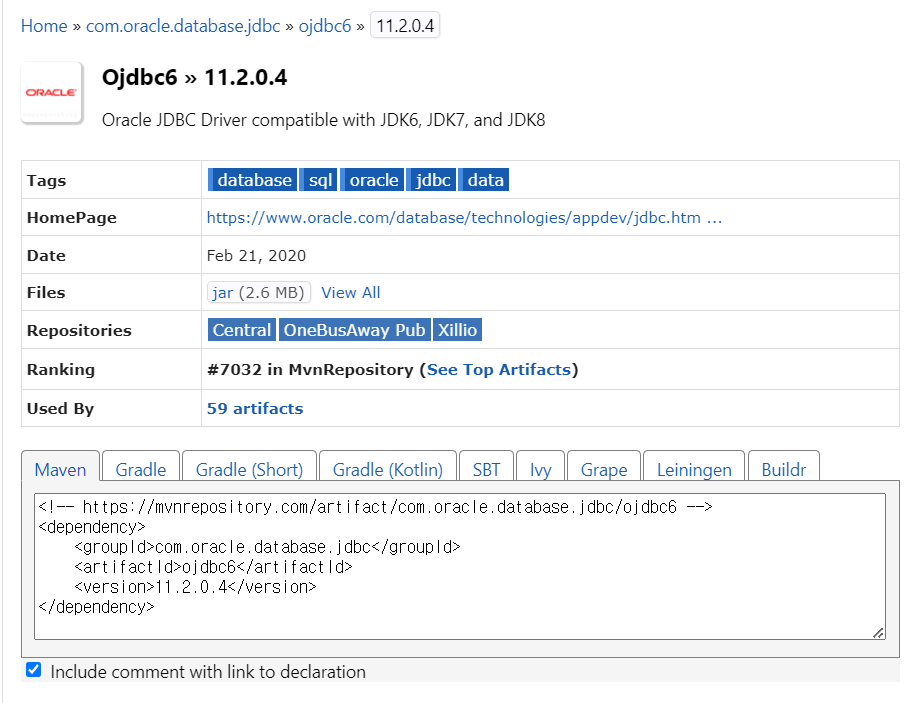The width and height of the screenshot is (913, 703).
Task: Click the Feb 21, 2020 date value
Action: click(x=256, y=256)
